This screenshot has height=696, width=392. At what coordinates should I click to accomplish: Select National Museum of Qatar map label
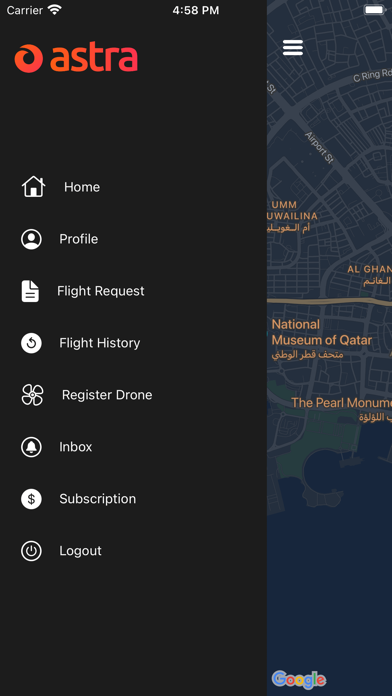coord(321,332)
